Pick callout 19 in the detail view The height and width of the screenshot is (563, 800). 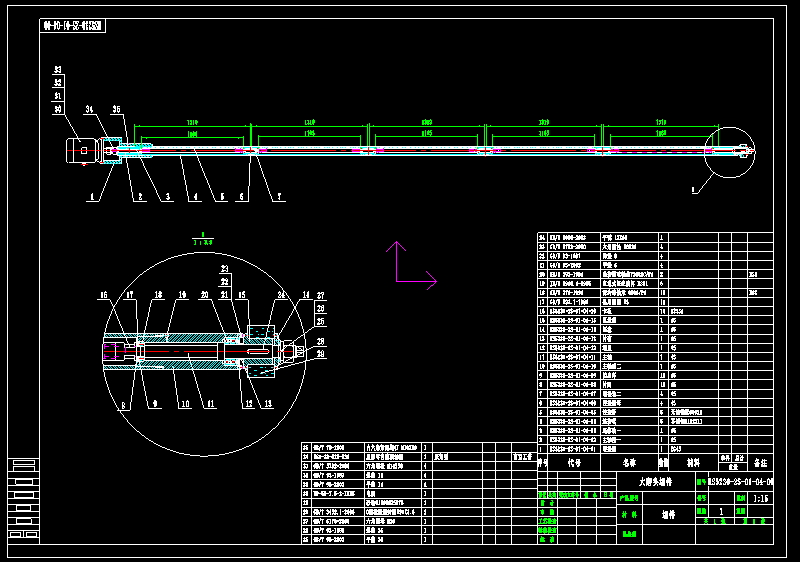(x=183, y=295)
